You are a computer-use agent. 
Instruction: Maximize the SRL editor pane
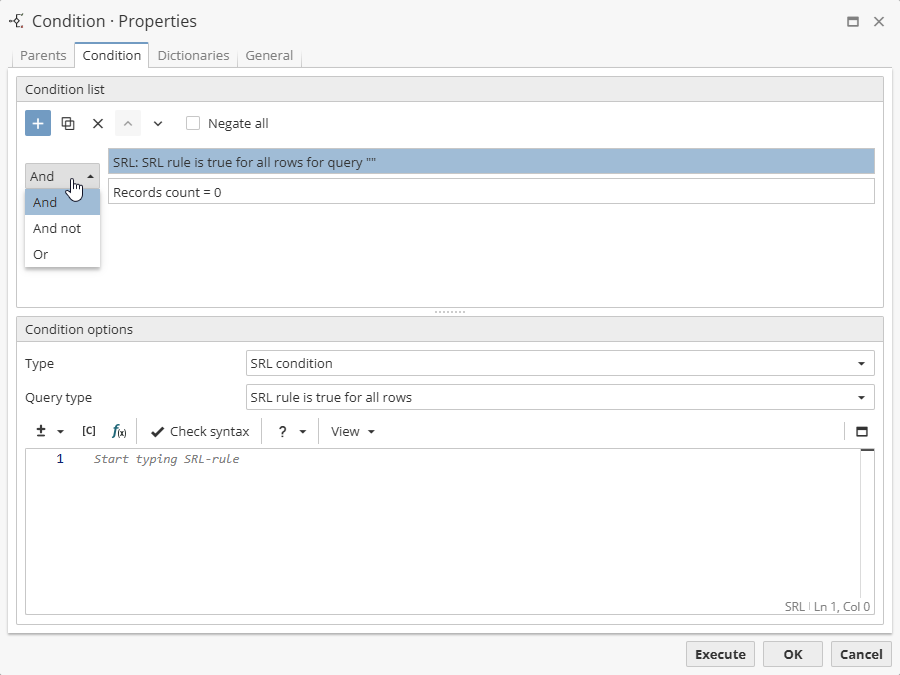862,430
